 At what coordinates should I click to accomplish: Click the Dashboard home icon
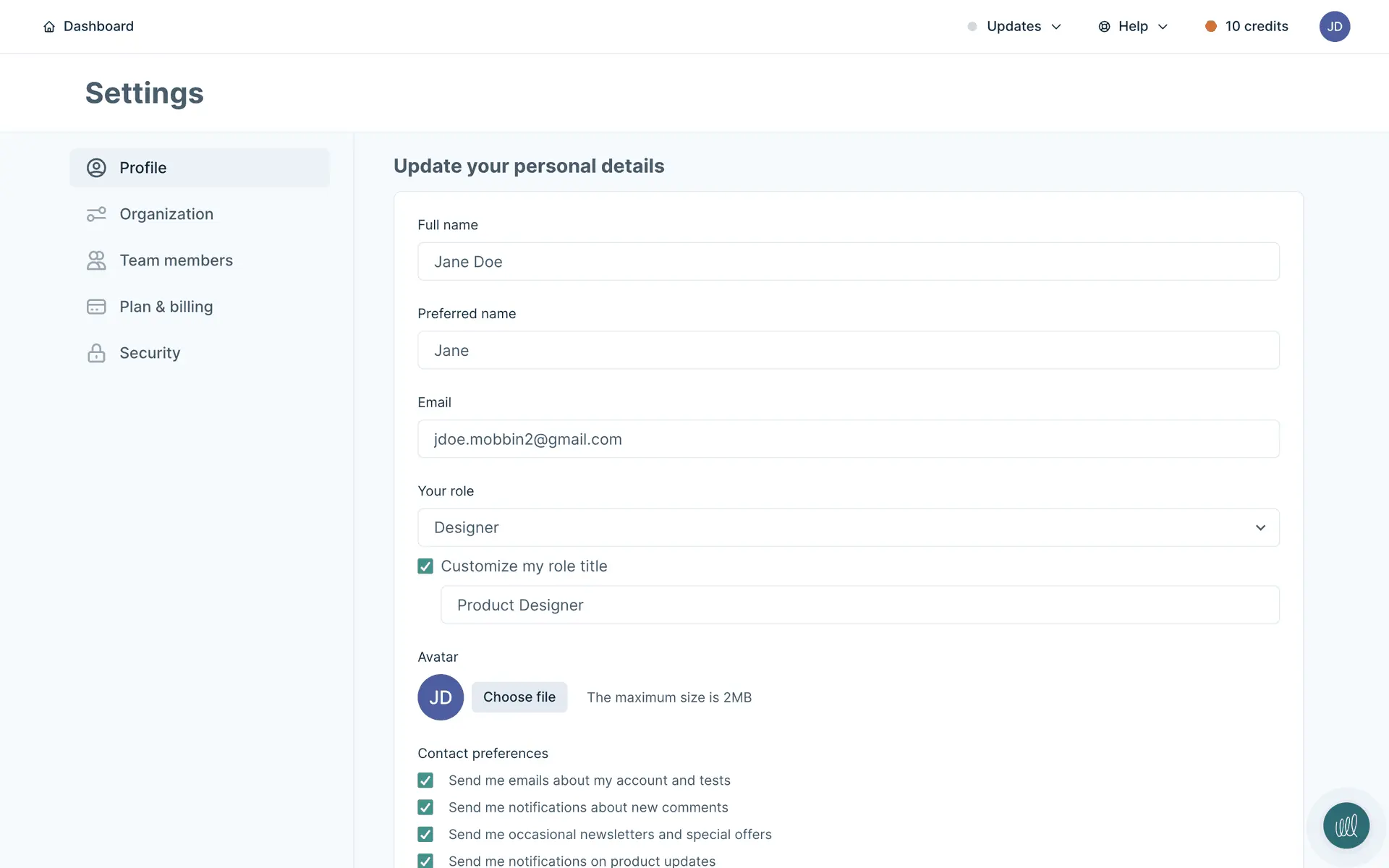click(x=49, y=27)
